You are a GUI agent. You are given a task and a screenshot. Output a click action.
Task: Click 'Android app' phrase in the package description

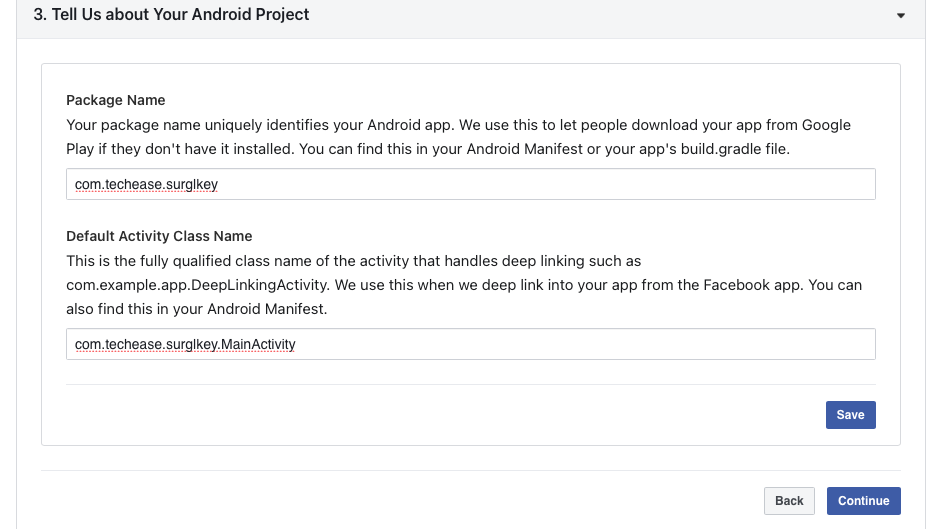click(409, 125)
